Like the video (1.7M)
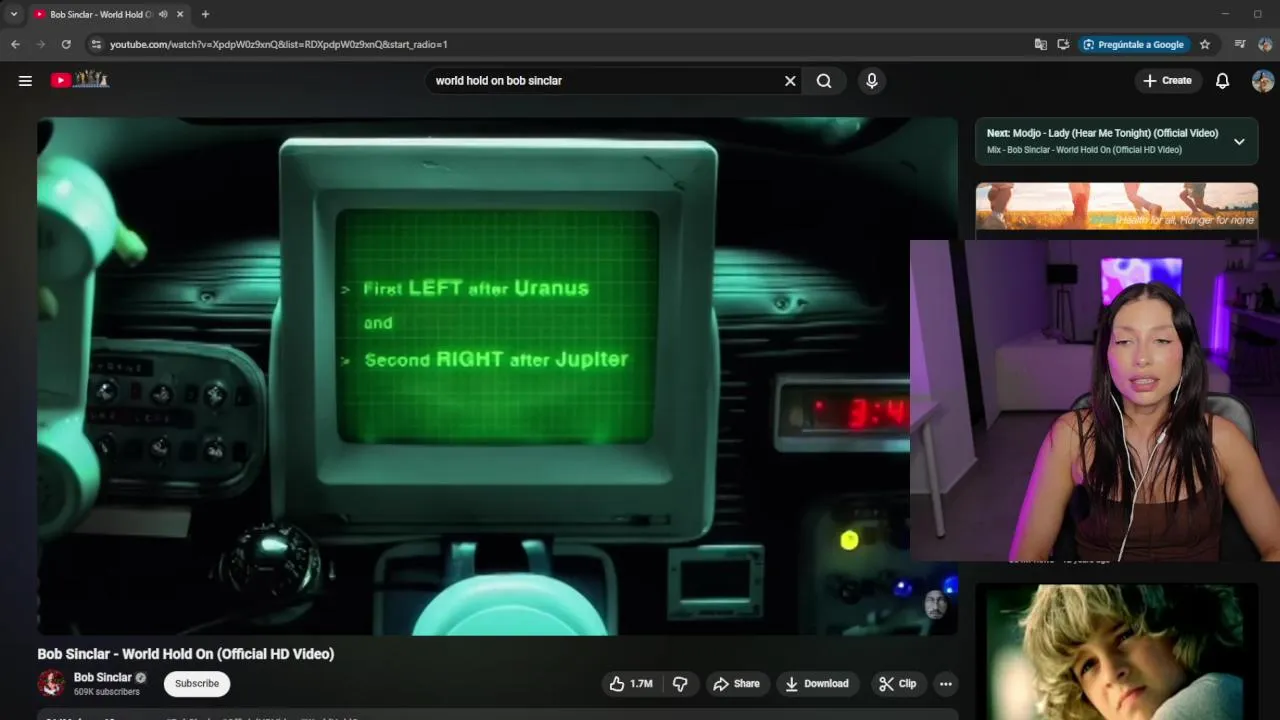 tap(631, 684)
